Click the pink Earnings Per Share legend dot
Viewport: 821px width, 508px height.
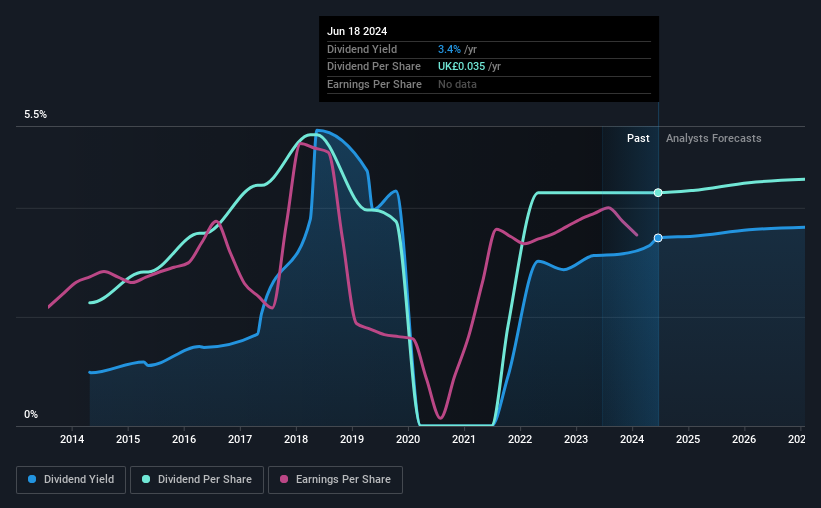284,479
